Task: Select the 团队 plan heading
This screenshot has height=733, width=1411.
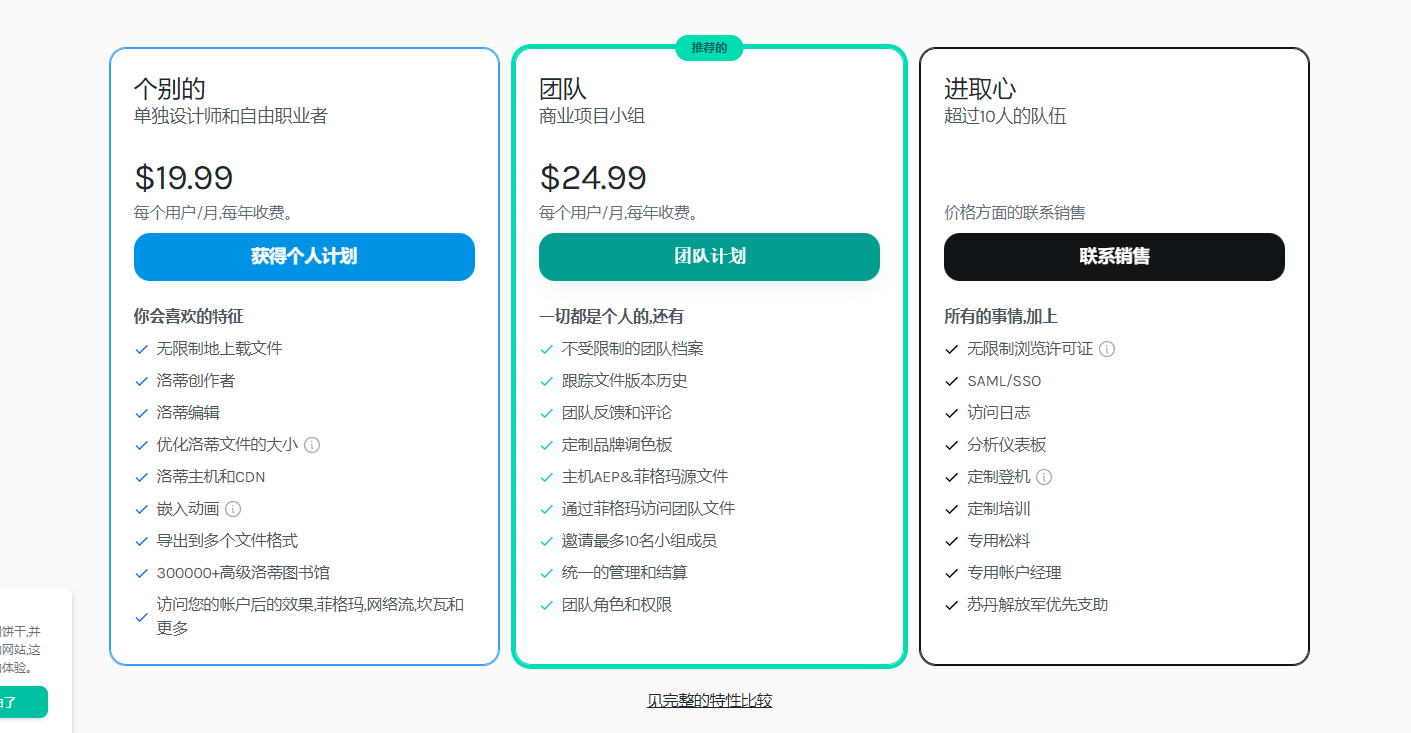Action: click(563, 89)
